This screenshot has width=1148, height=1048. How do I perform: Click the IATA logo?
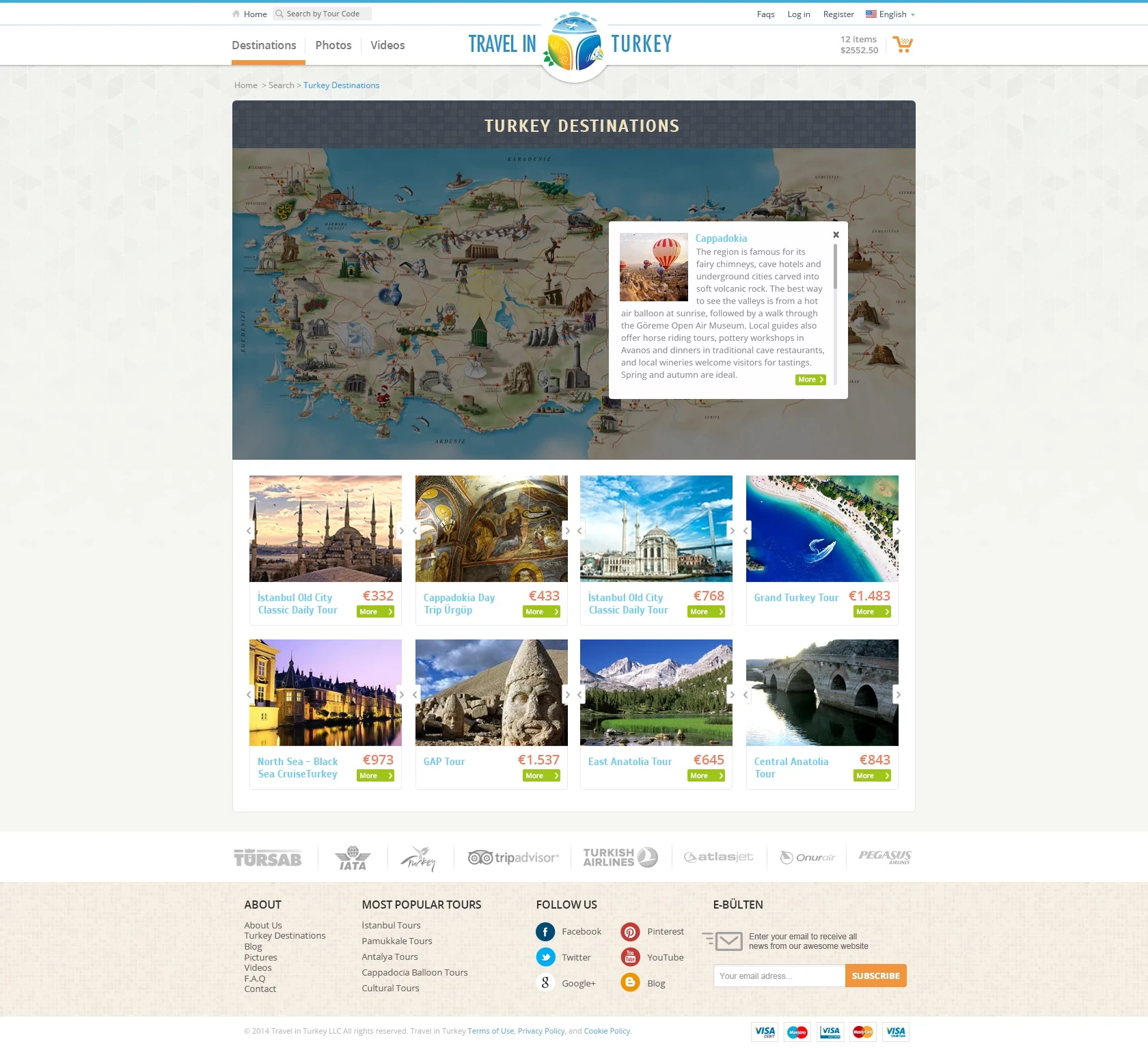353,858
